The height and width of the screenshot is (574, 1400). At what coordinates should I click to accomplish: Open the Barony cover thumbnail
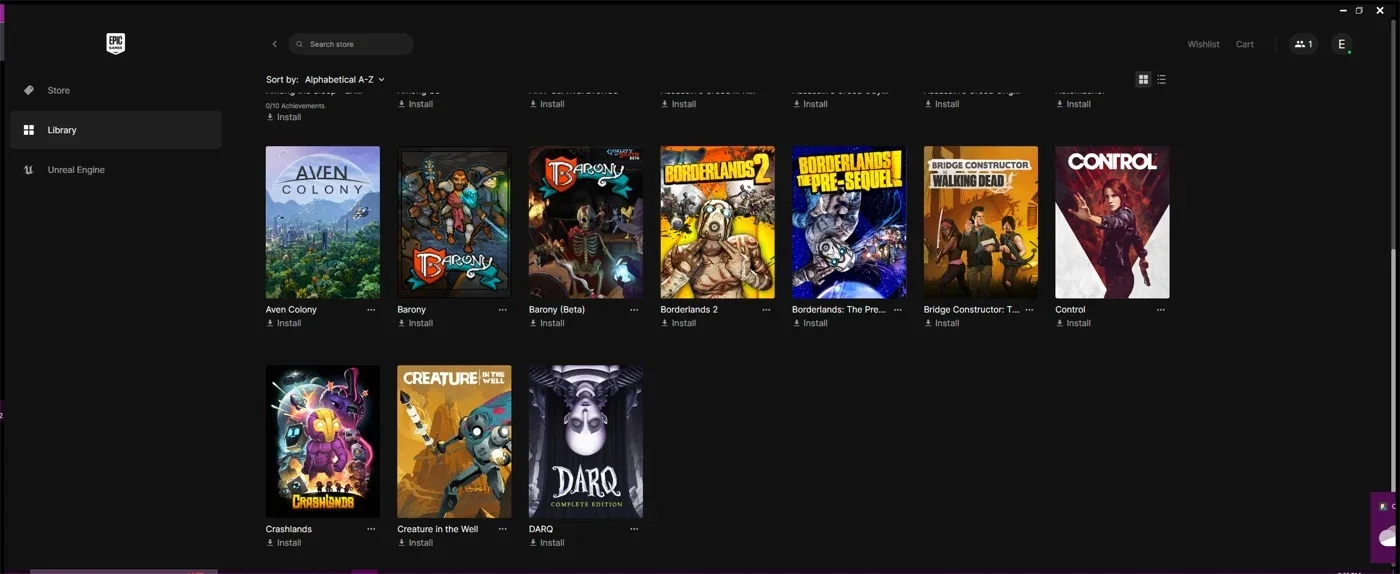click(454, 222)
